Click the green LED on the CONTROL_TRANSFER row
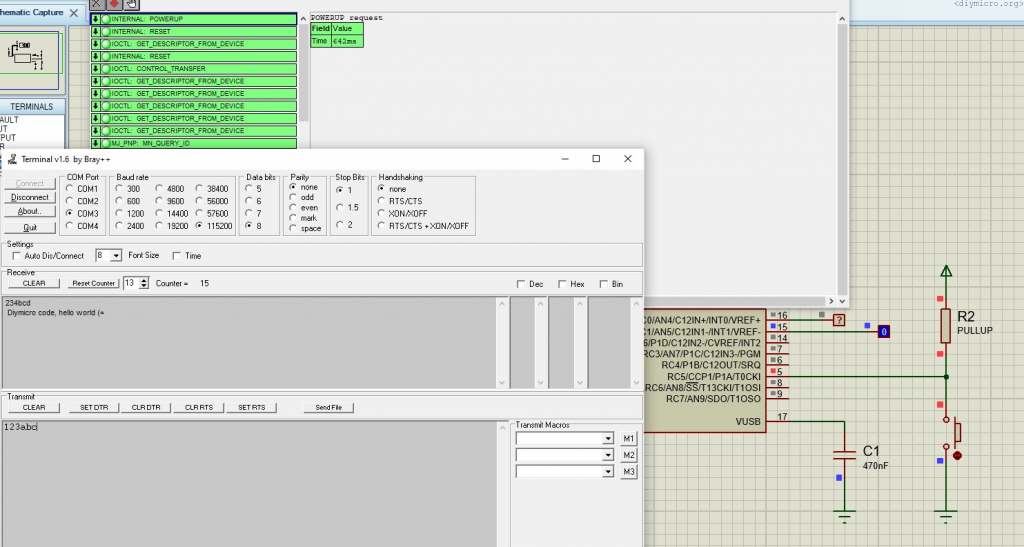Viewport: 1024px width, 547px height. [x=105, y=69]
